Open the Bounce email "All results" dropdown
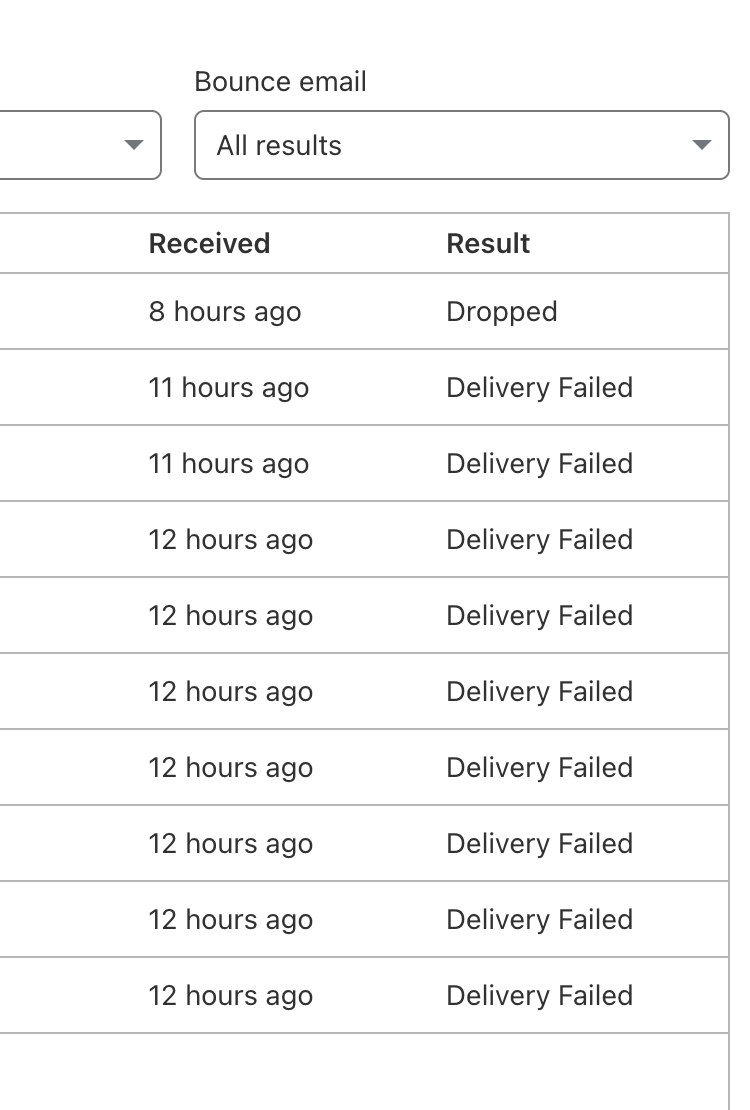Viewport: 750px width, 1110px height. point(461,145)
